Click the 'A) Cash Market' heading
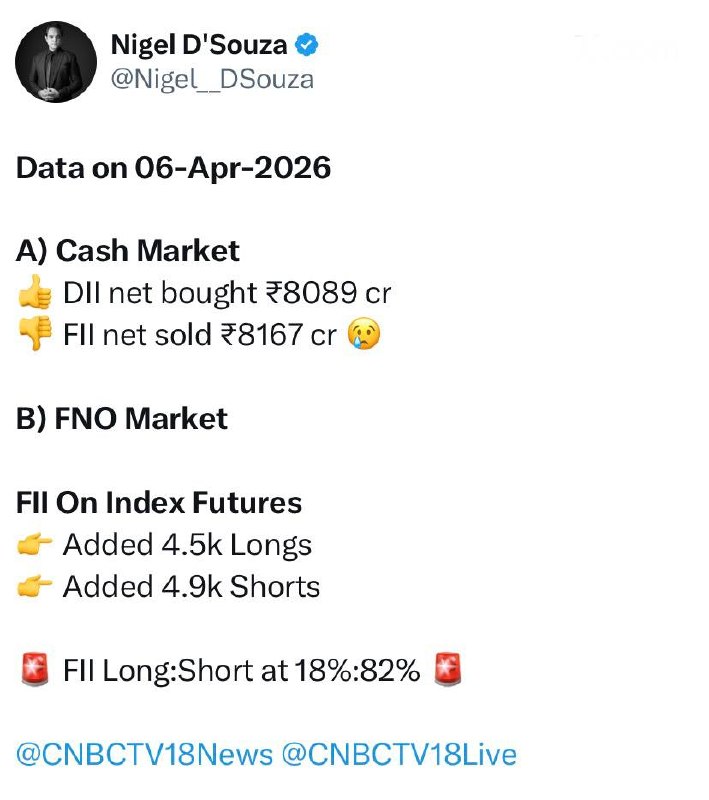This screenshot has width=709, height=800. click(128, 251)
